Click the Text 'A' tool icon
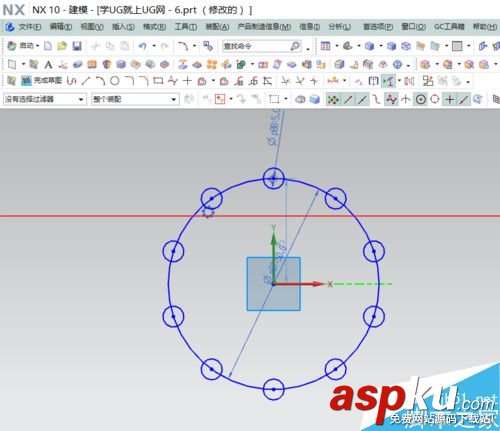The width and height of the screenshot is (500, 431). [x=48, y=64]
